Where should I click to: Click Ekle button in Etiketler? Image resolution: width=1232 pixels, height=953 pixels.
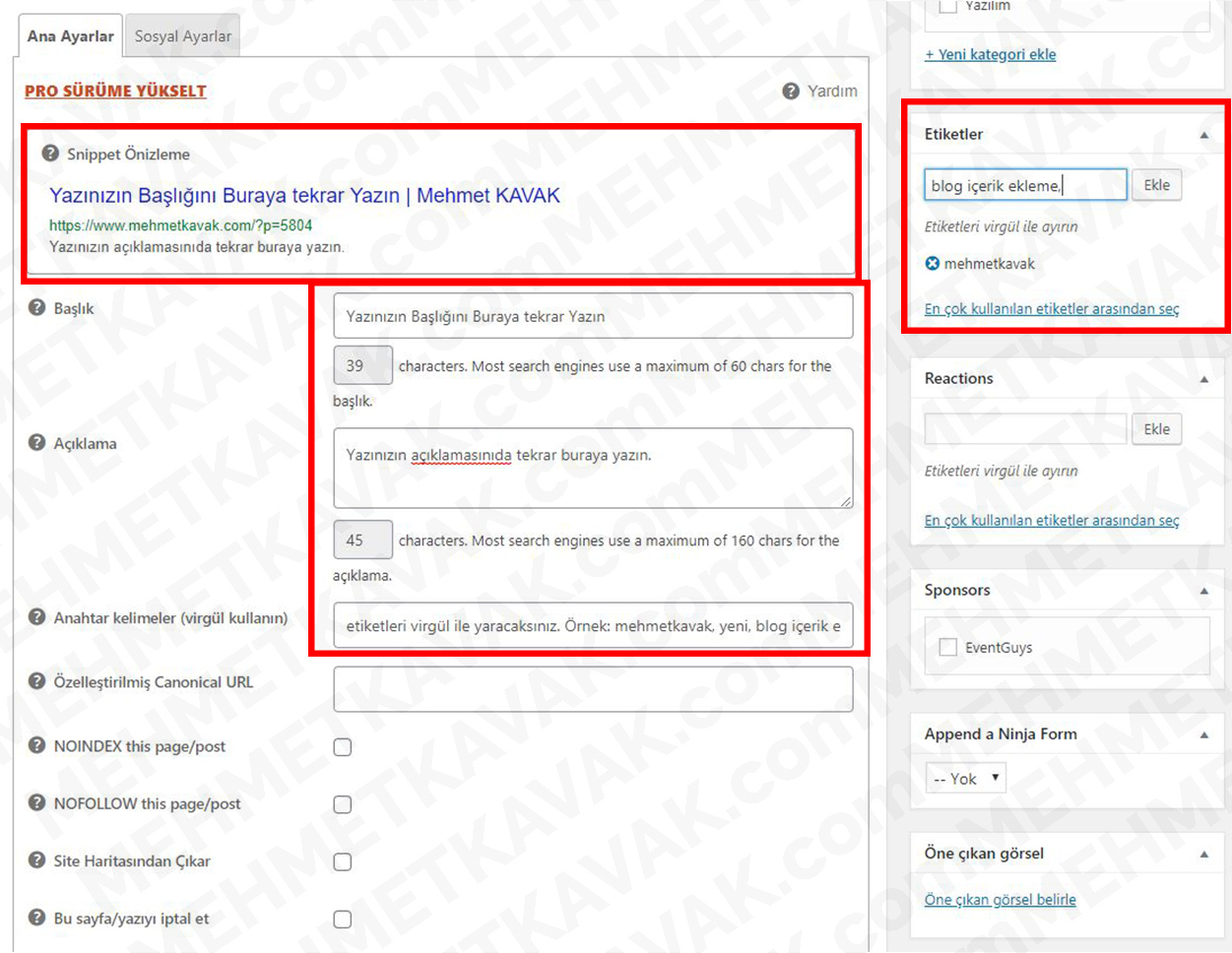(x=1156, y=185)
